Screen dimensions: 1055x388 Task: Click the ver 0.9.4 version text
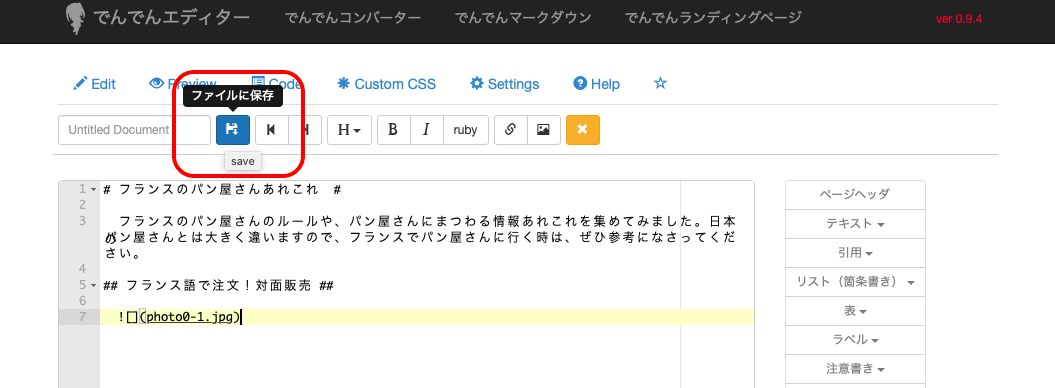point(959,19)
